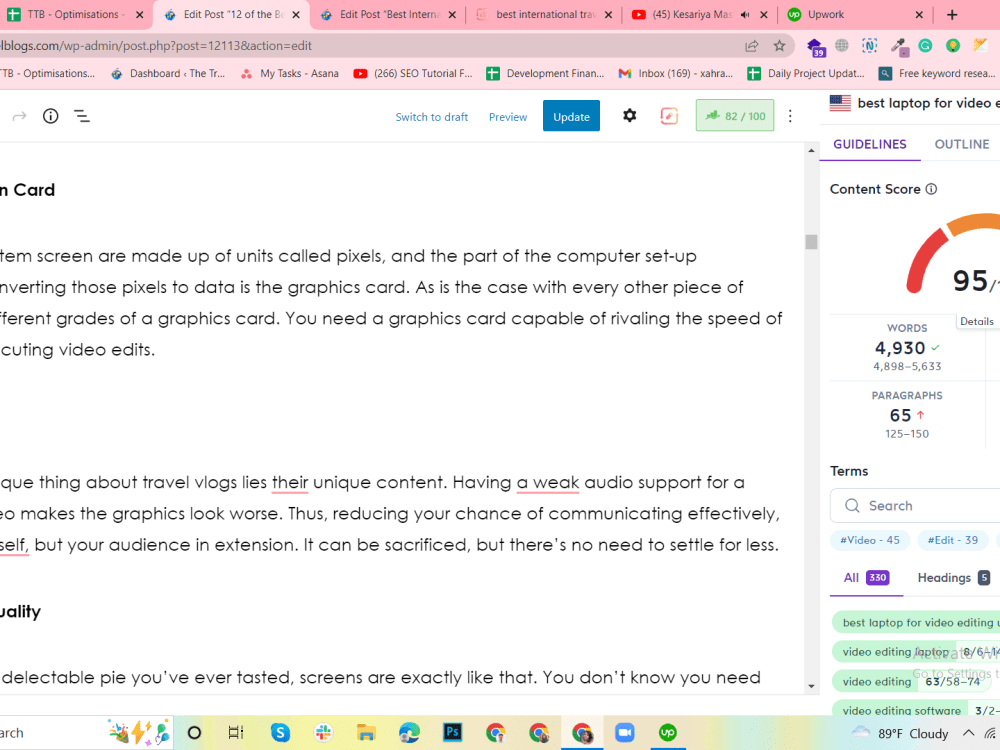Open the editor settings gear icon

pyautogui.click(x=629, y=115)
